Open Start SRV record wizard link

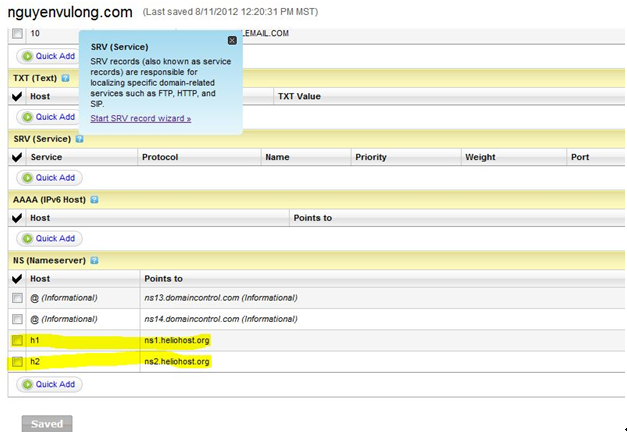(140, 118)
